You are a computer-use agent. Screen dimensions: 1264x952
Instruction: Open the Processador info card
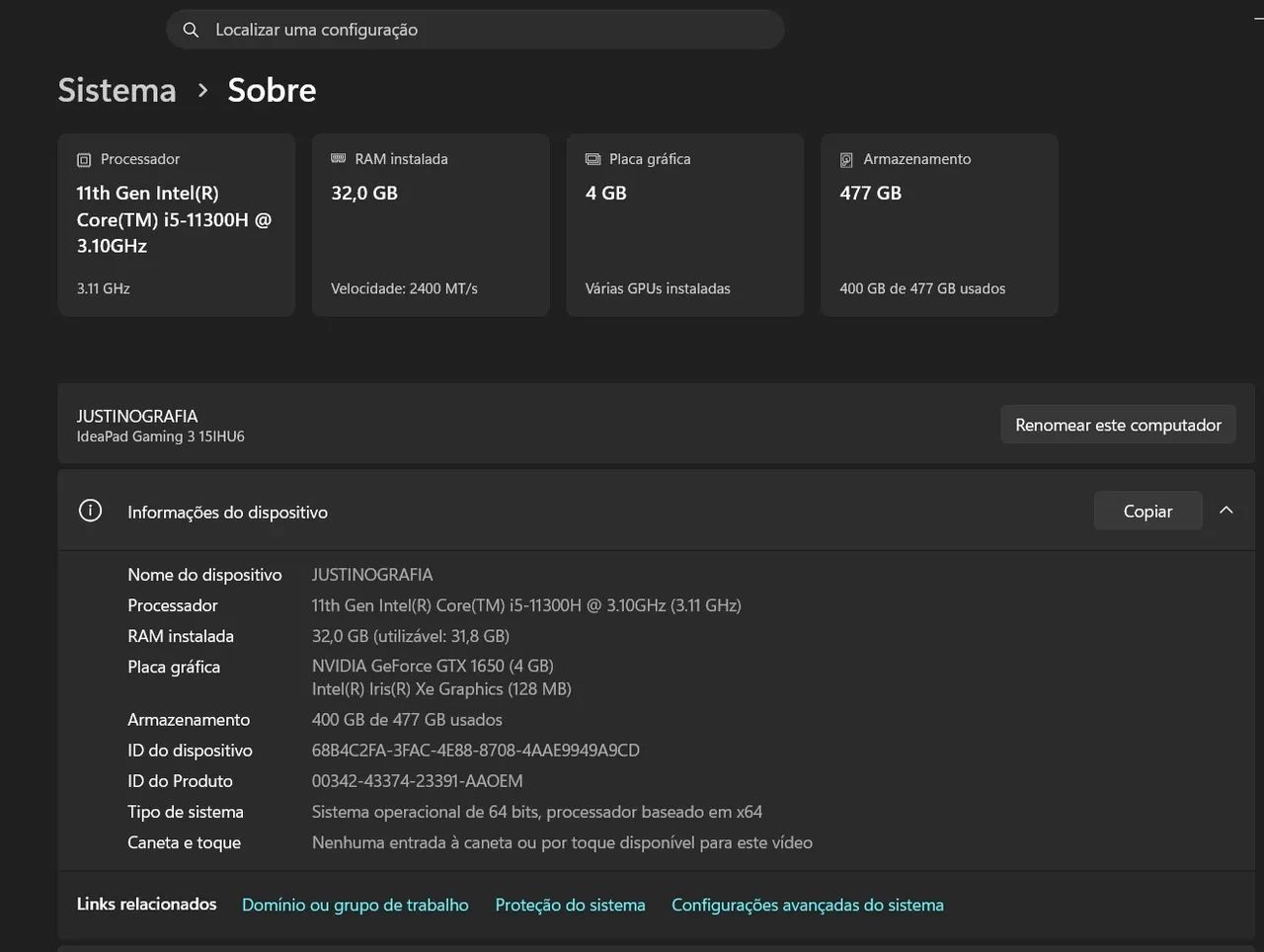[177, 225]
